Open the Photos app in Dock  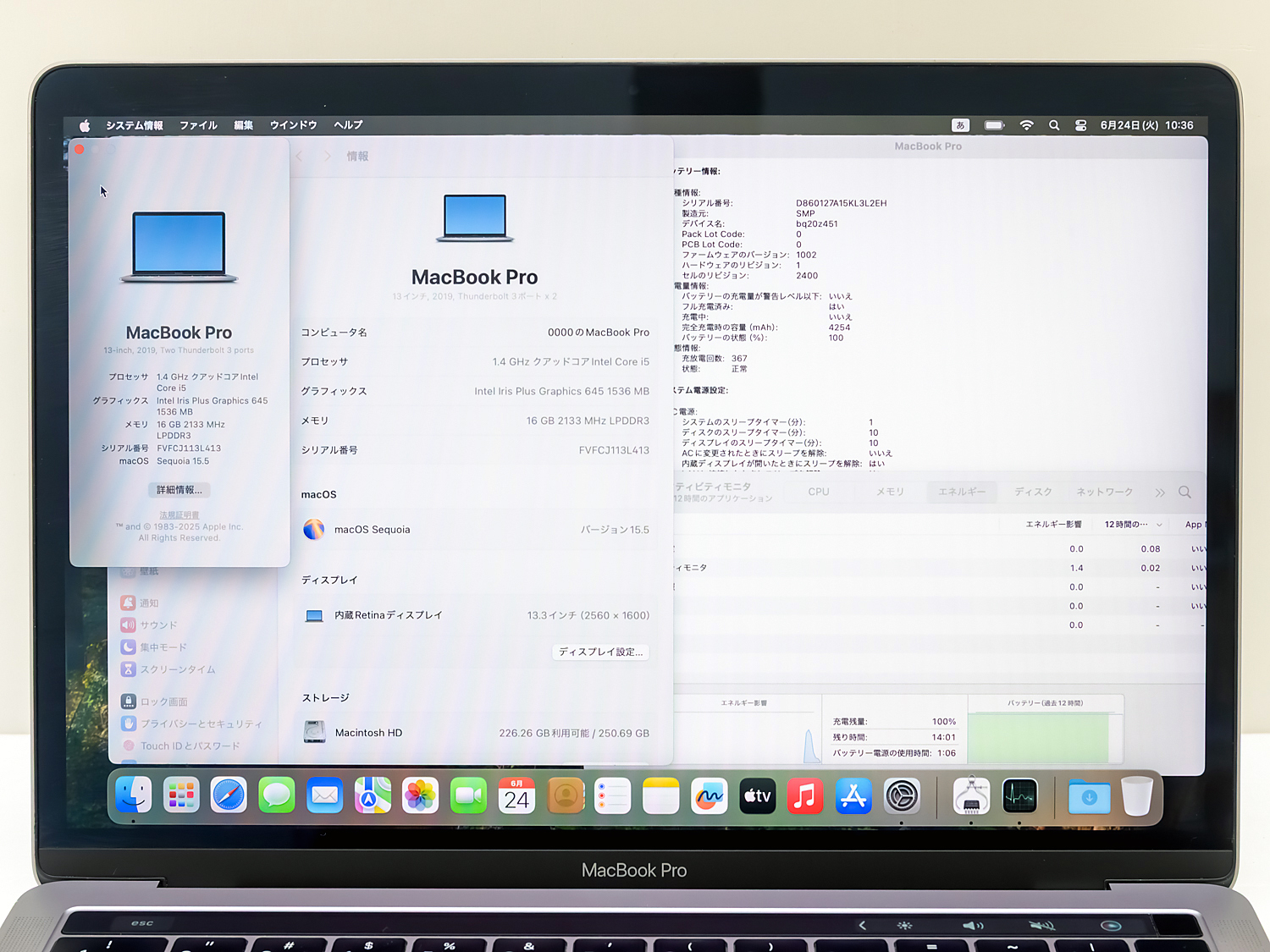[x=421, y=795]
